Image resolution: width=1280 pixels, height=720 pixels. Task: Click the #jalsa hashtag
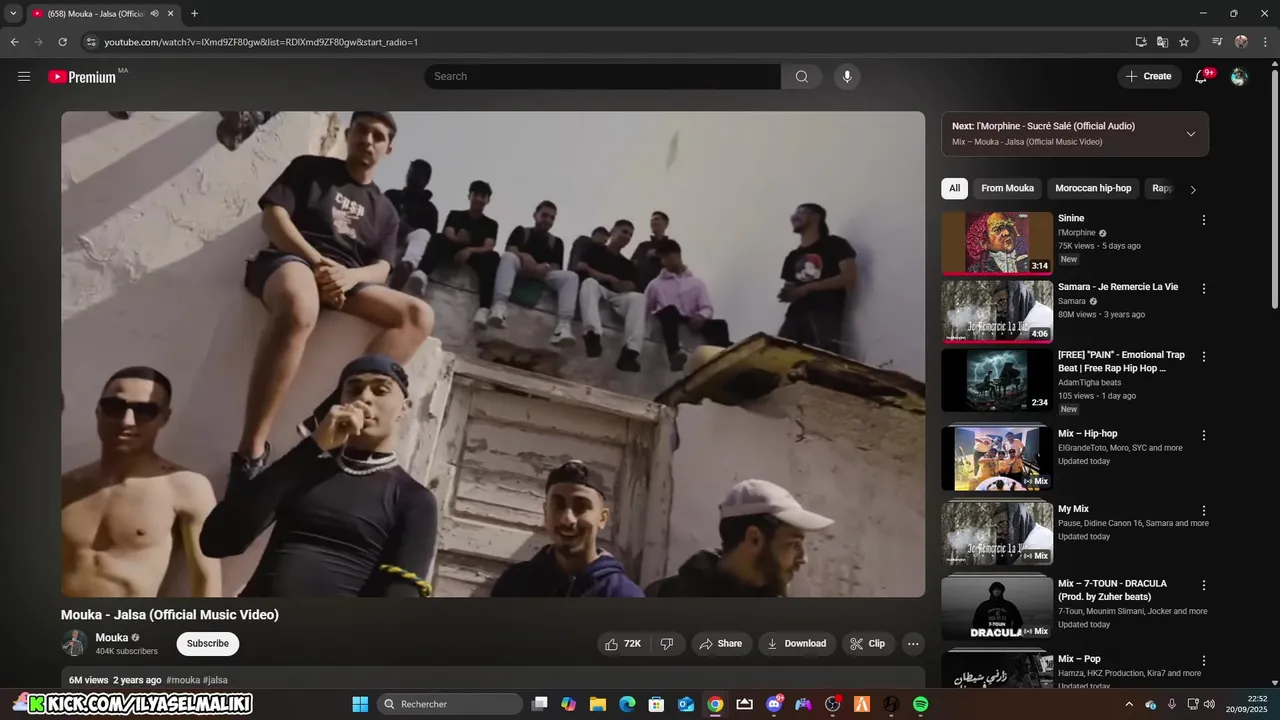(x=215, y=680)
